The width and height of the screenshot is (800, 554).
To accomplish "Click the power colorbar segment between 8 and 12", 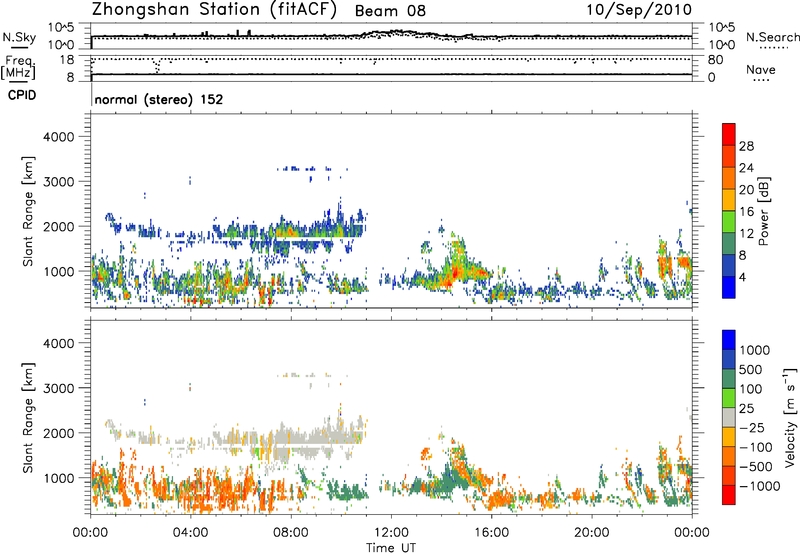I will tap(729, 243).
